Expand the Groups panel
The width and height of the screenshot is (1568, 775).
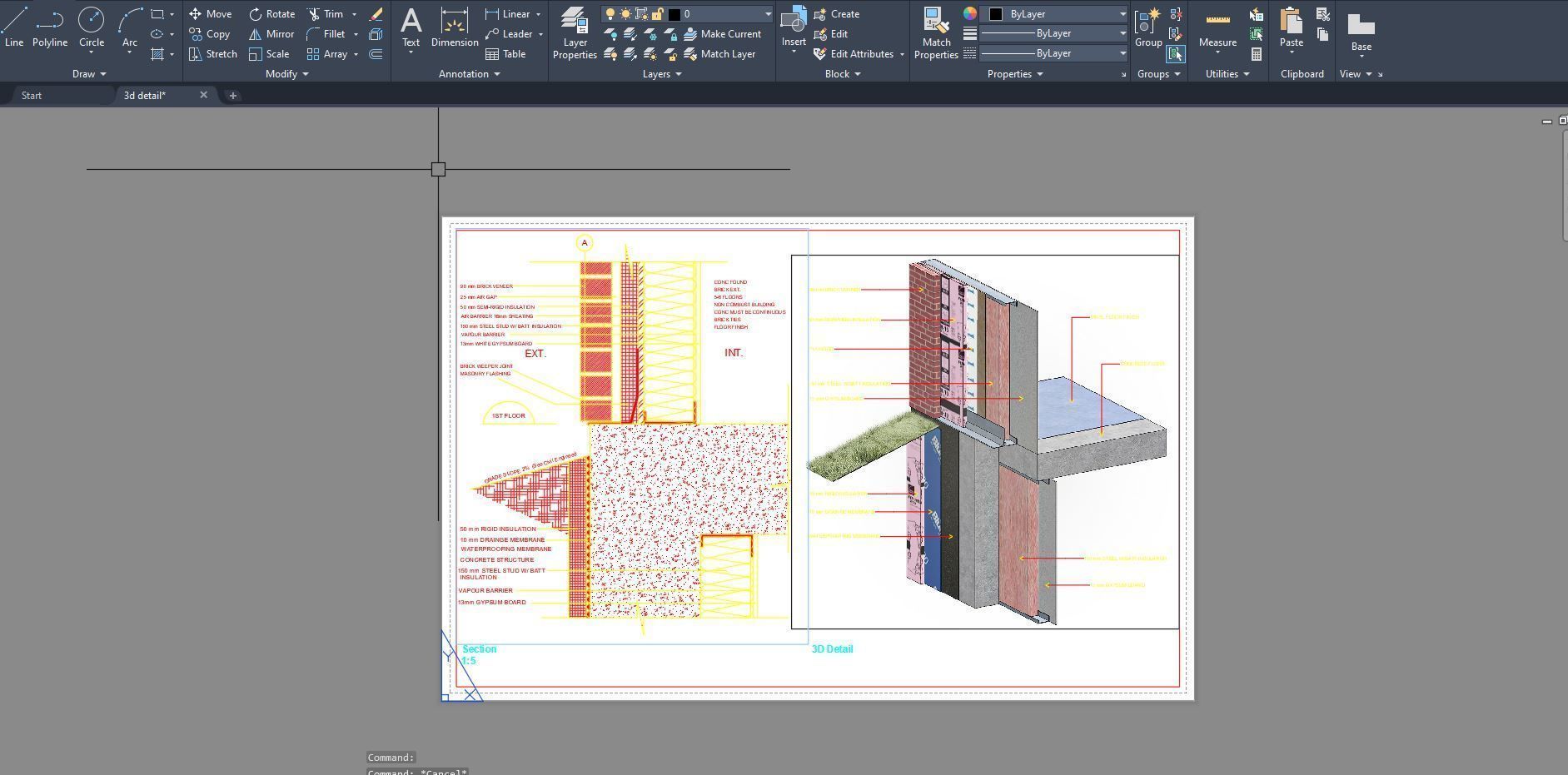pos(1158,74)
